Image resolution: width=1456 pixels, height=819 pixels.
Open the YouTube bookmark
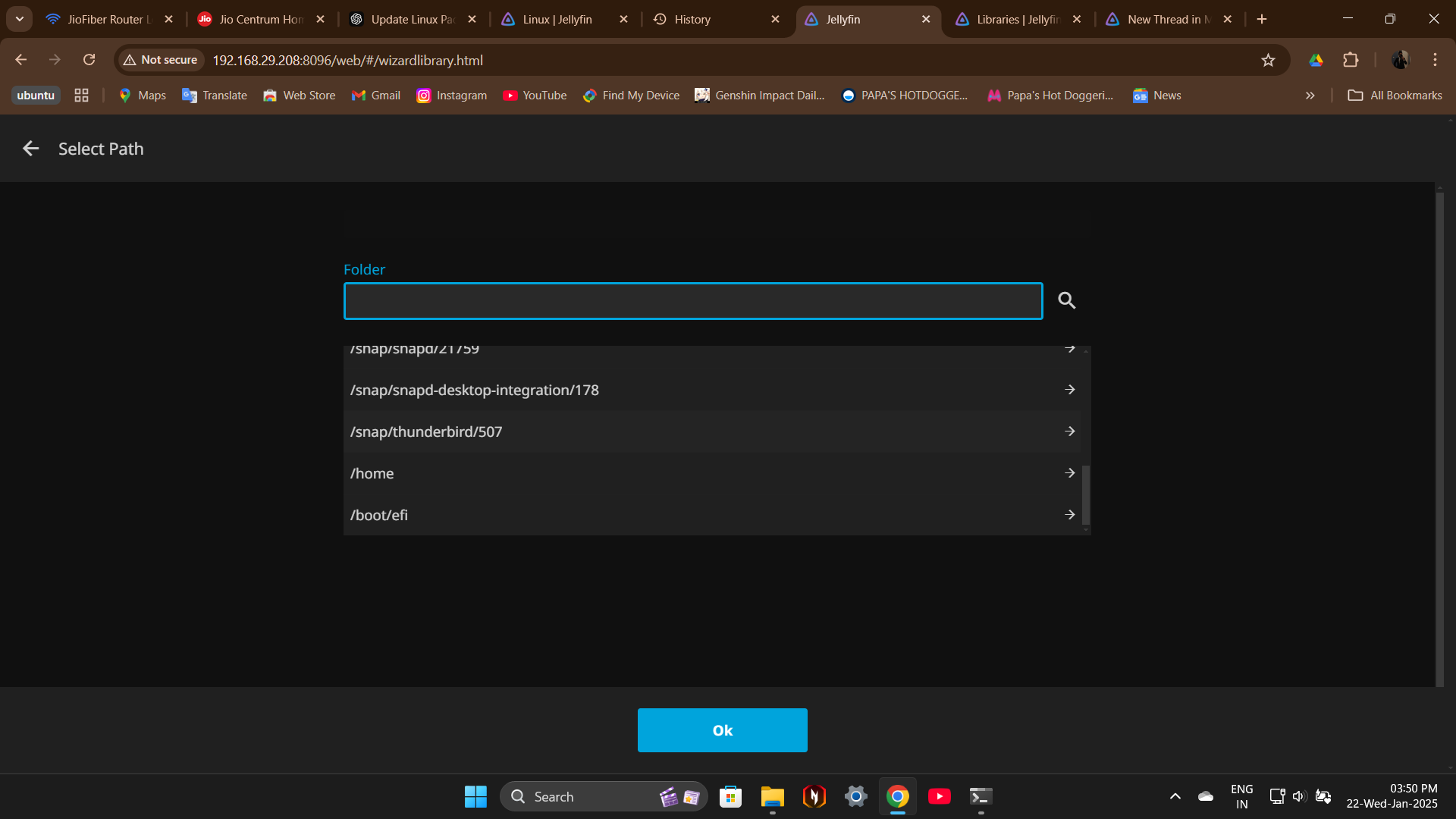tap(535, 96)
